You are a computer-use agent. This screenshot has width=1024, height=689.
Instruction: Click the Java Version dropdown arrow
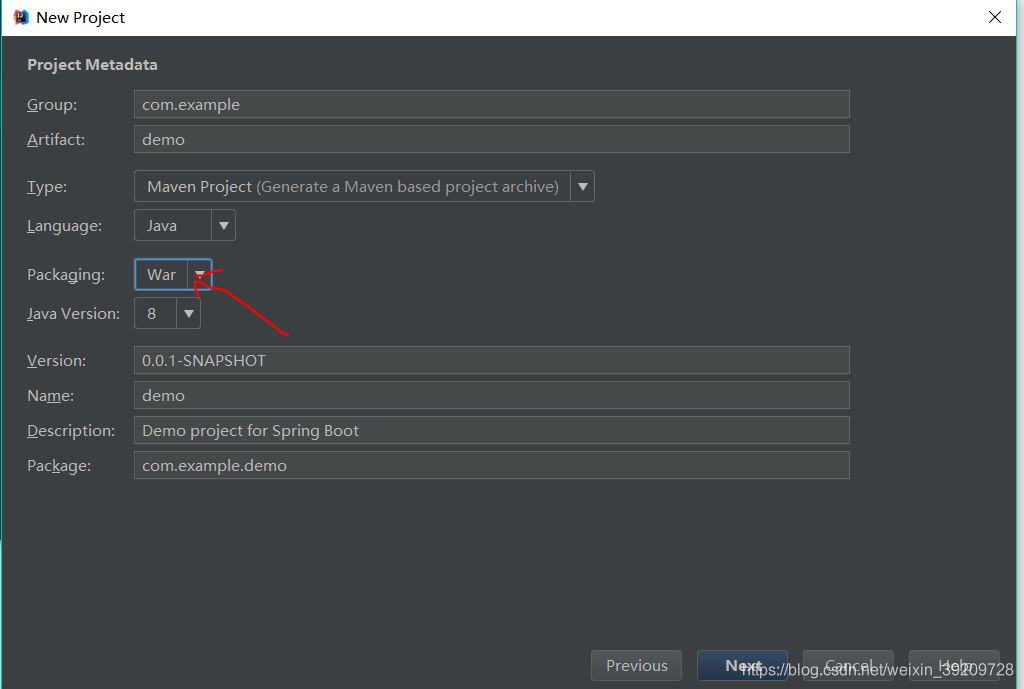coord(189,313)
